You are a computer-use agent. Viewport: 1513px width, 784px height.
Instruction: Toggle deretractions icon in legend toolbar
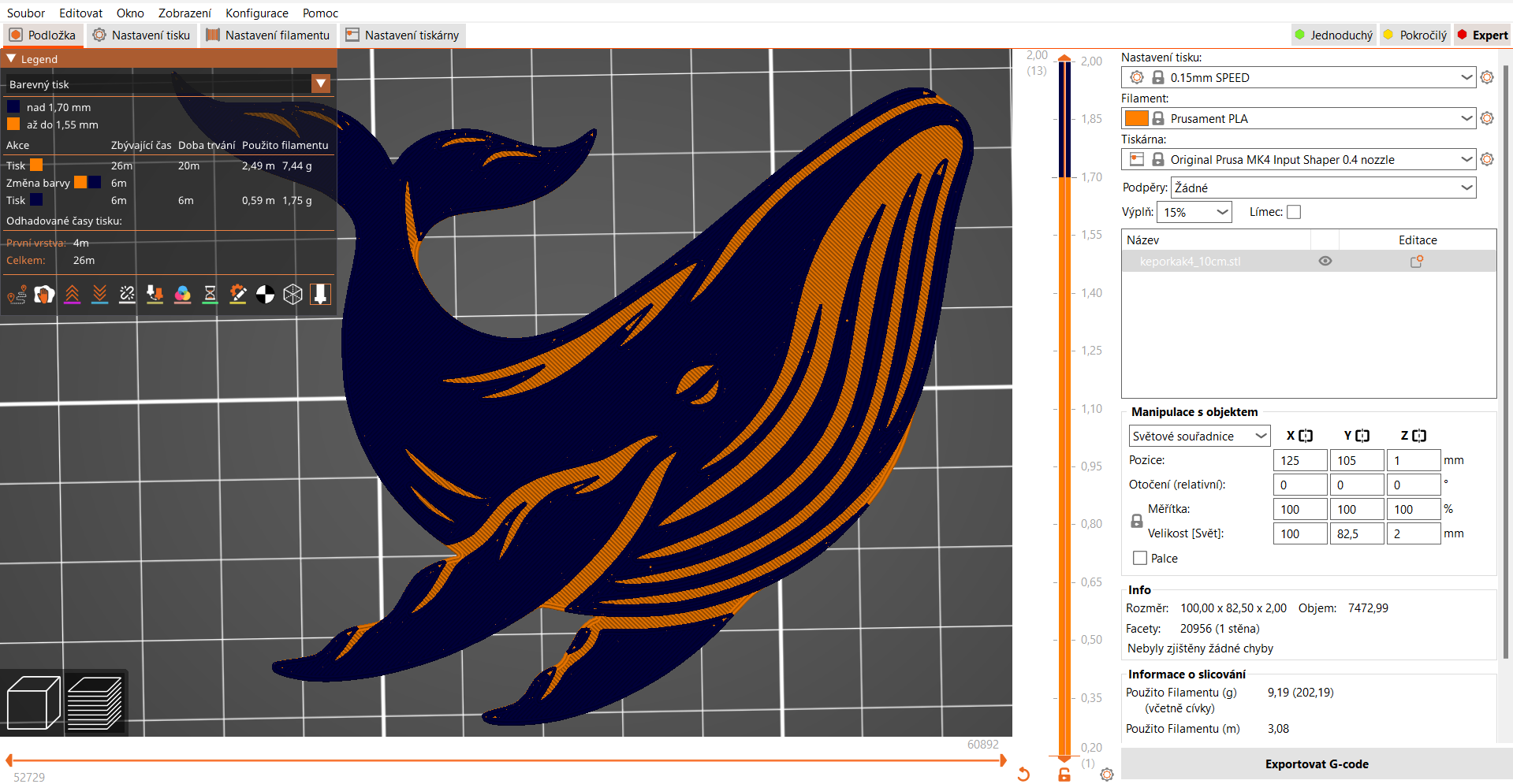click(x=99, y=295)
